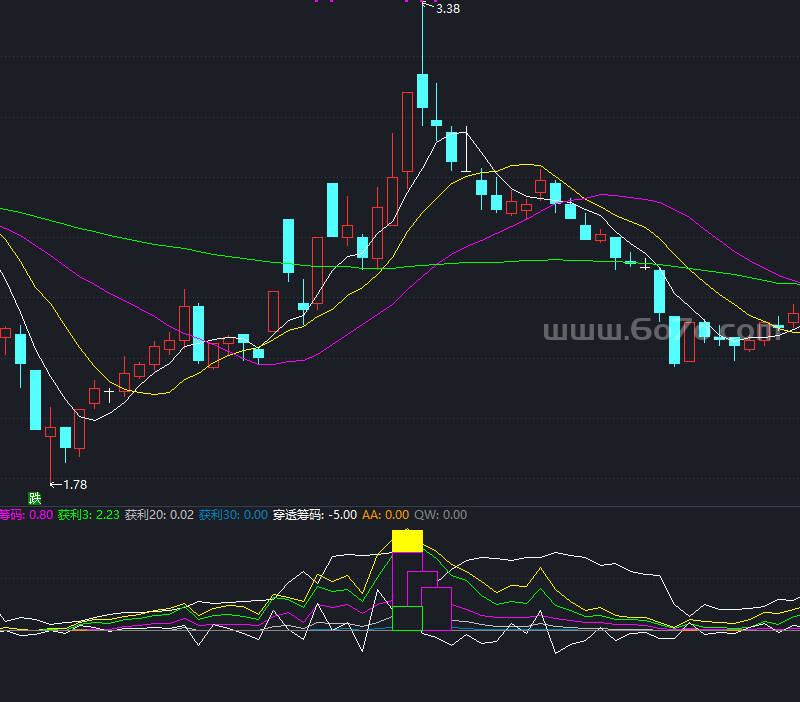Select the AA: 0.00 indicator value
The image size is (800, 702).
click(x=386, y=515)
